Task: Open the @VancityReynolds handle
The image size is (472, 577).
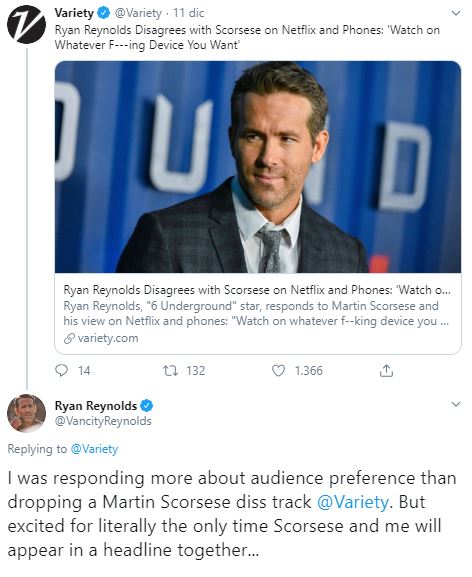Action: coord(103,421)
